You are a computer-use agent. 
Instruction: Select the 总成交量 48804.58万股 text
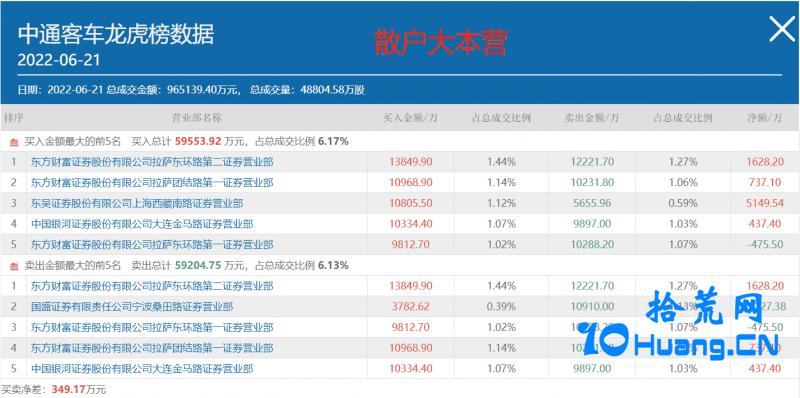[x=308, y=90]
